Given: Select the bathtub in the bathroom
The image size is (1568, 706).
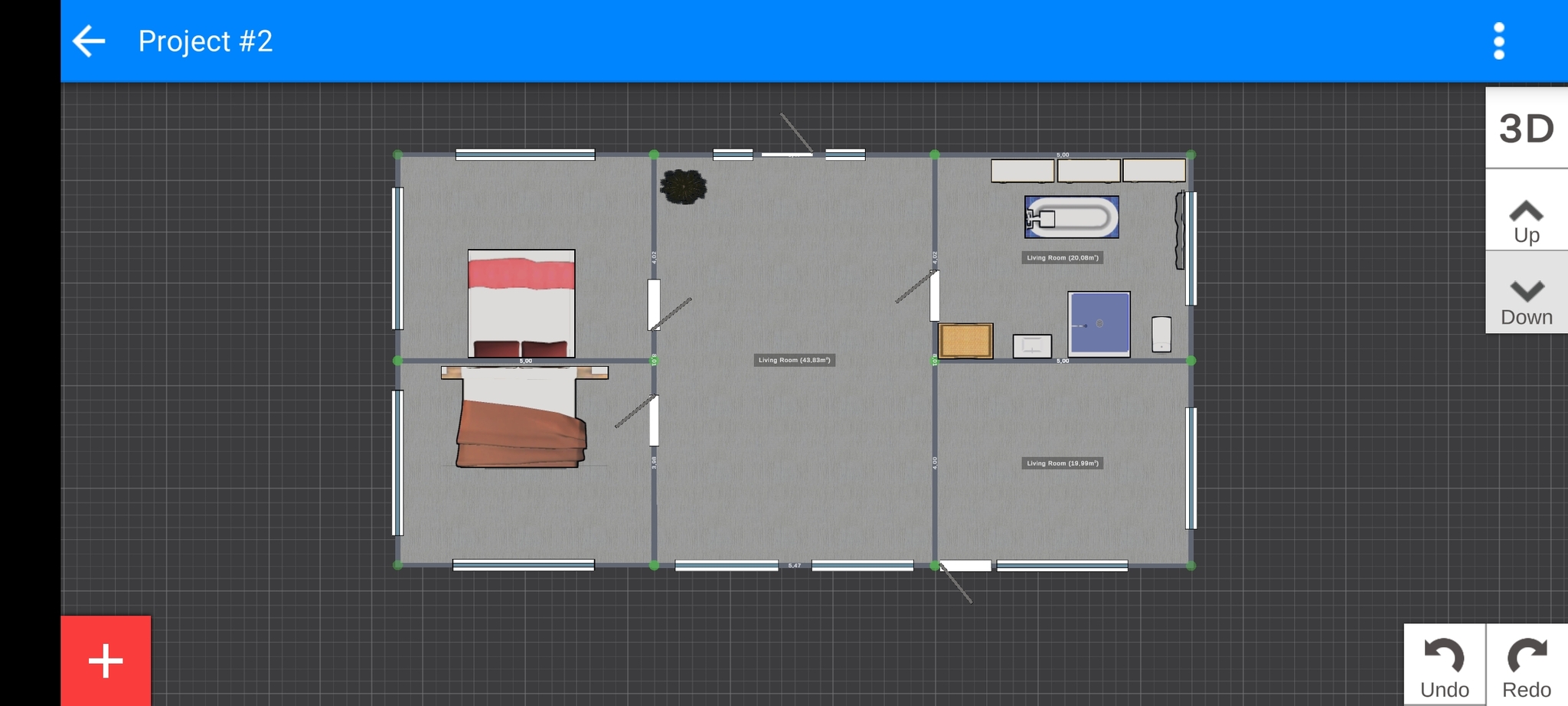Looking at the screenshot, I should coord(1072,217).
